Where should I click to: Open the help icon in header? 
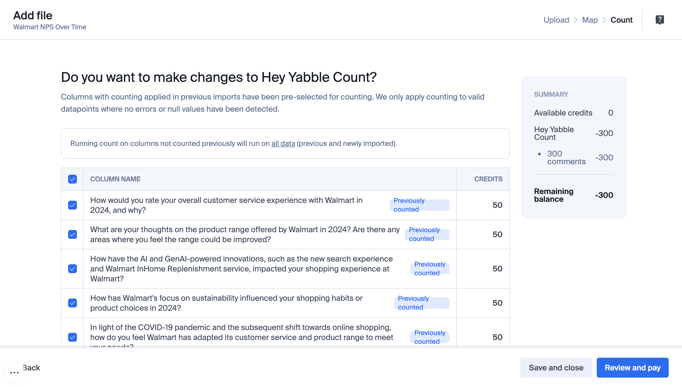pos(659,20)
